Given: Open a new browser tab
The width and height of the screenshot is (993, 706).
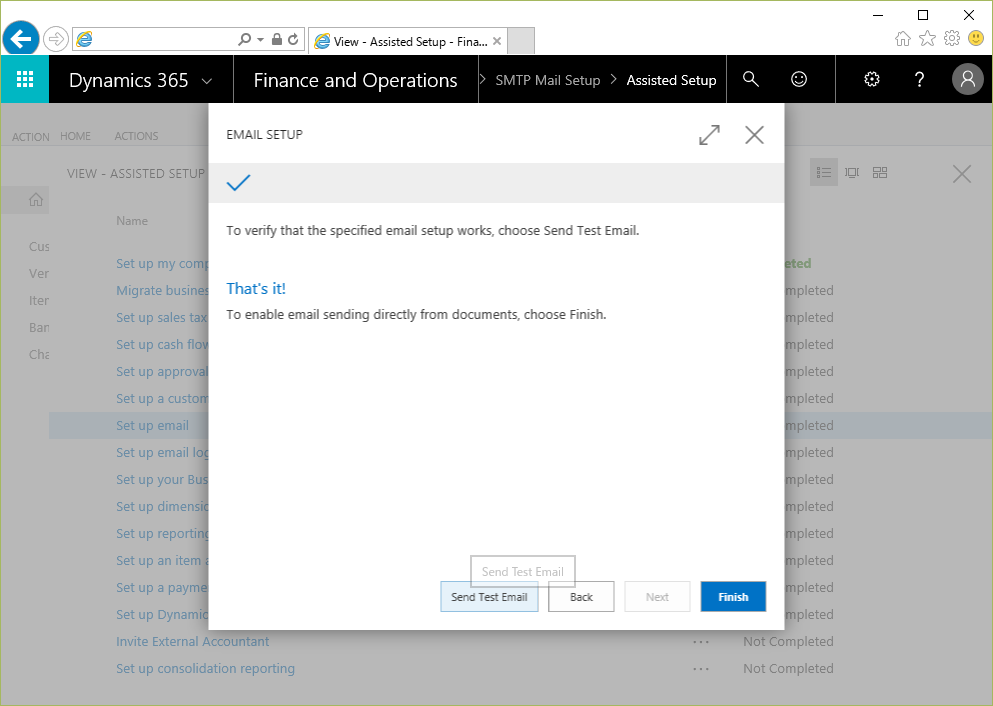Looking at the screenshot, I should point(521,41).
